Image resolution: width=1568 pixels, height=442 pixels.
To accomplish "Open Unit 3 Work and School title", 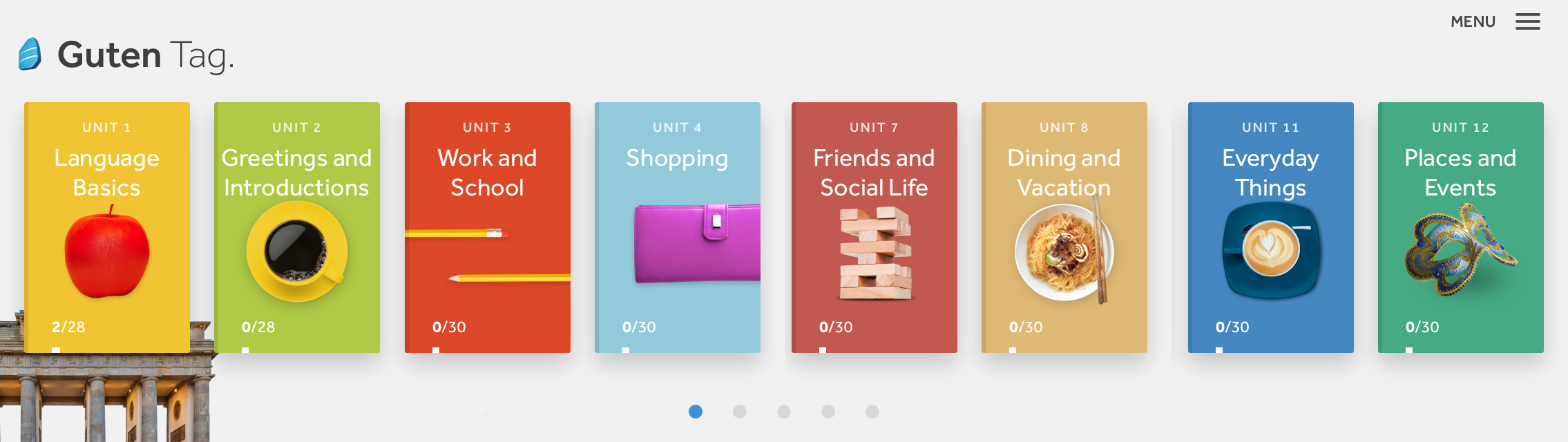I will 487,173.
